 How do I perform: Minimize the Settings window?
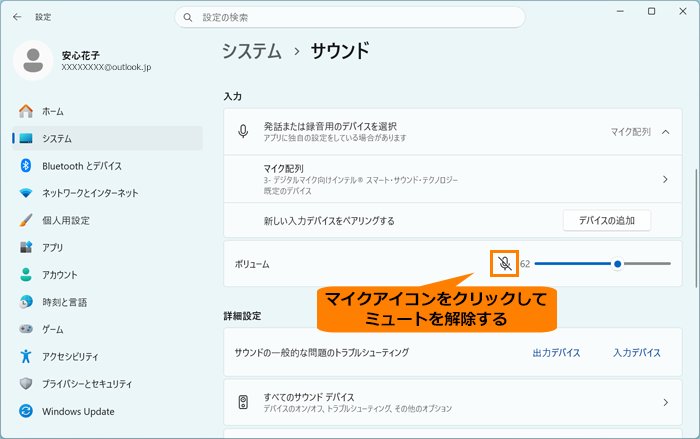pos(620,12)
